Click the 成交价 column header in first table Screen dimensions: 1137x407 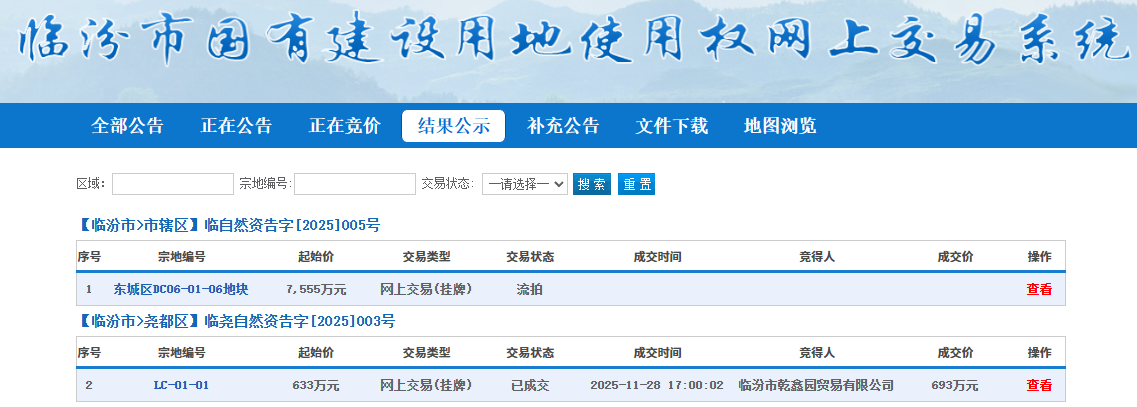[x=955, y=257]
